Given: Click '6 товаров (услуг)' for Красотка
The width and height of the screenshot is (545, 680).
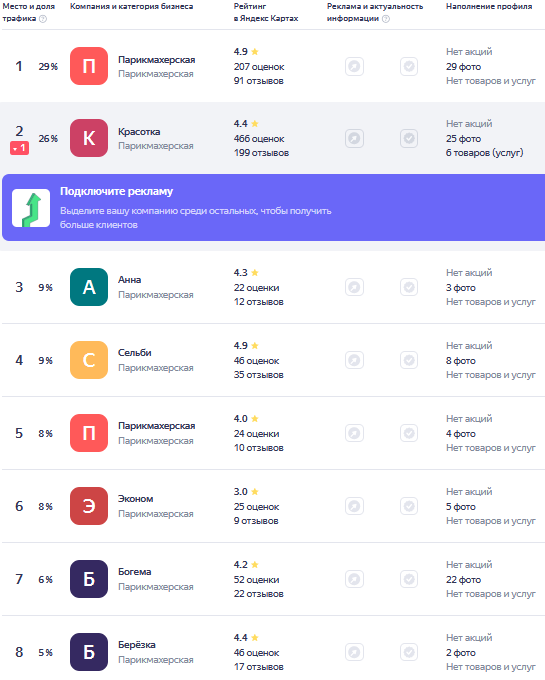Looking at the screenshot, I should pyautogui.click(x=484, y=153).
